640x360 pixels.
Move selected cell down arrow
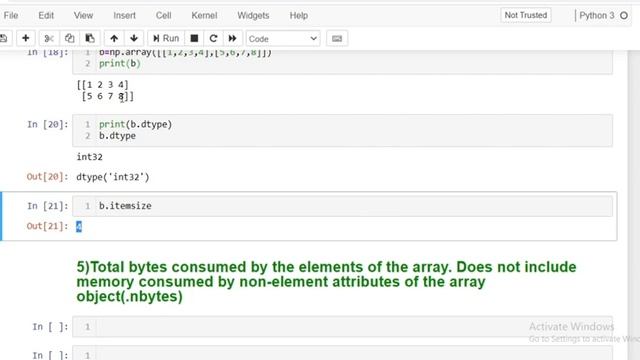(134, 38)
